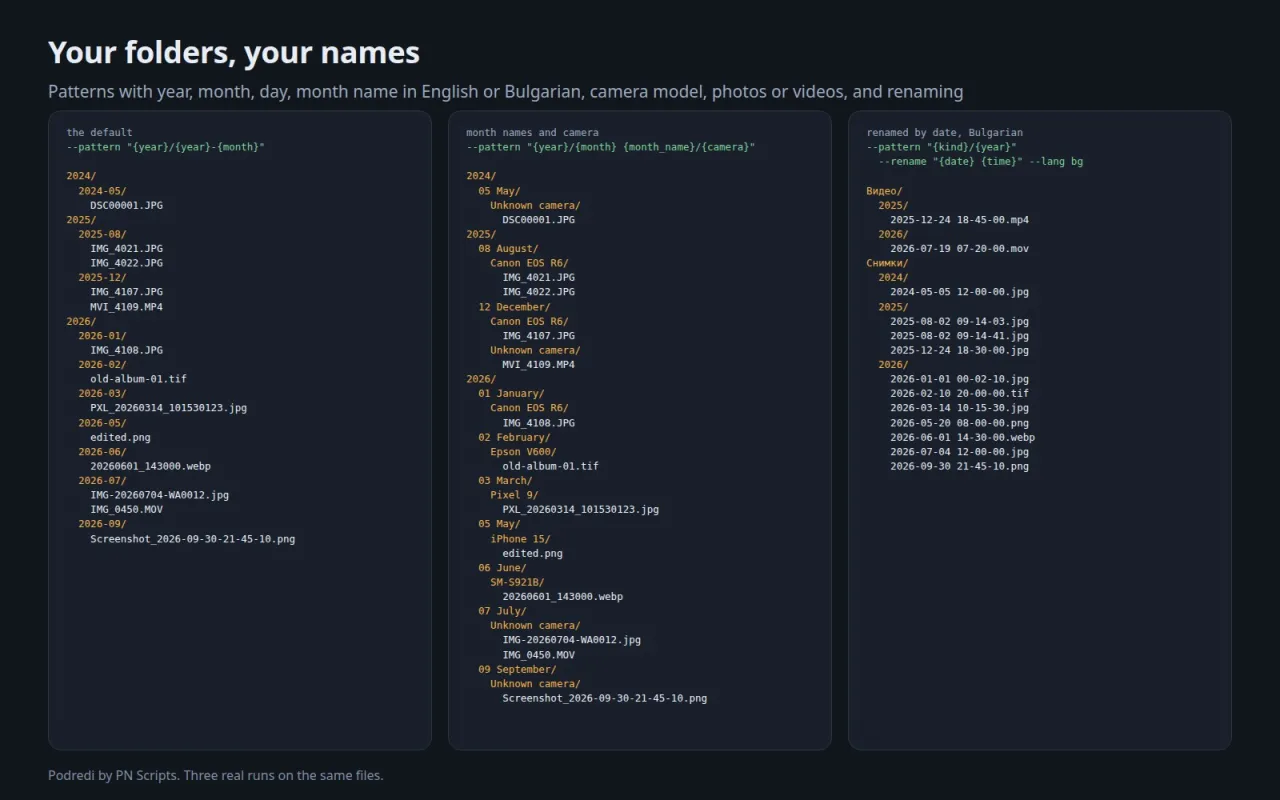
Task: Select the file "2026-07-19 07-20-00.mov"
Action: click(959, 248)
